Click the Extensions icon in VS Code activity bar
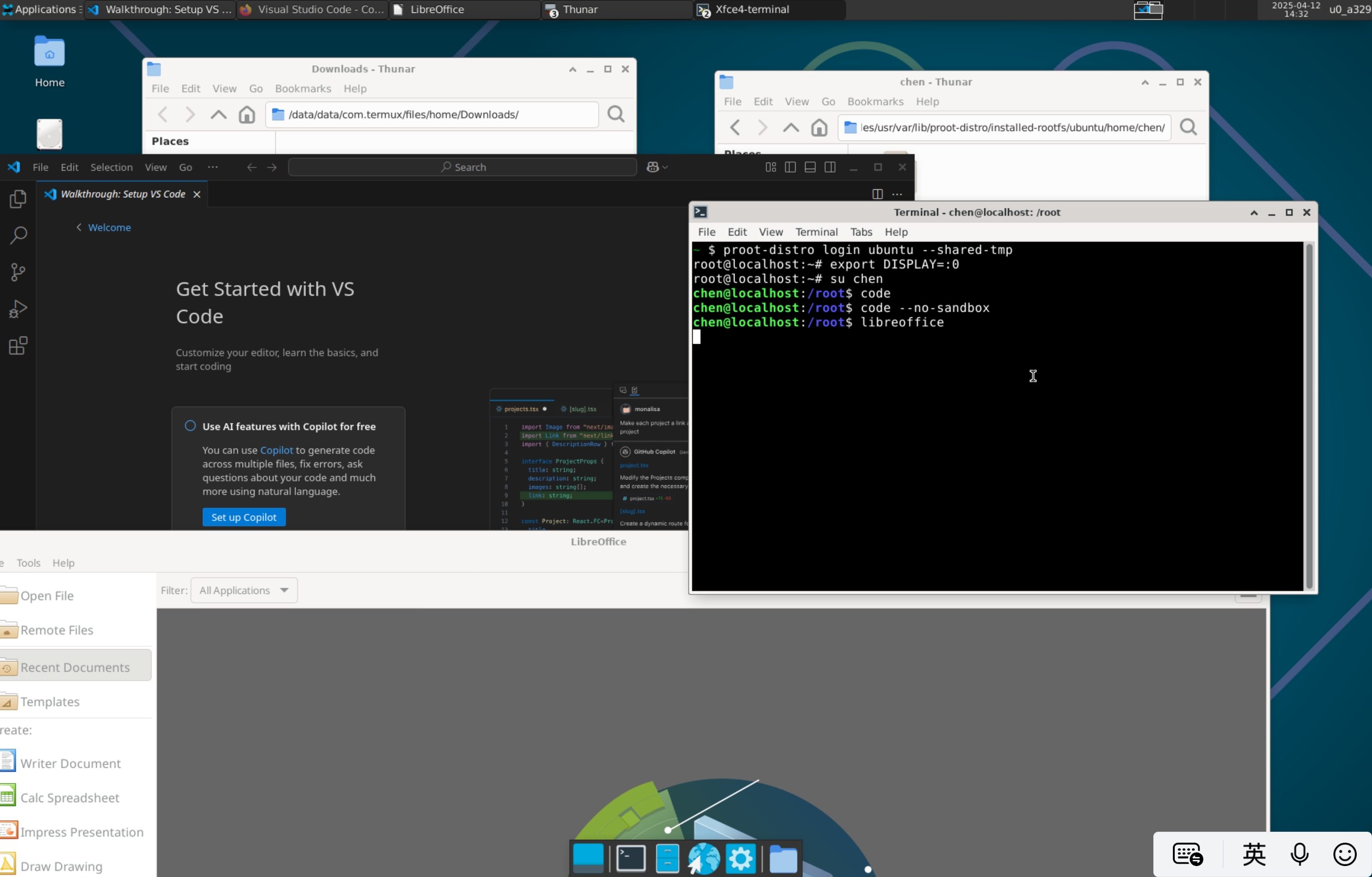The height and width of the screenshot is (877, 1372). tap(18, 345)
